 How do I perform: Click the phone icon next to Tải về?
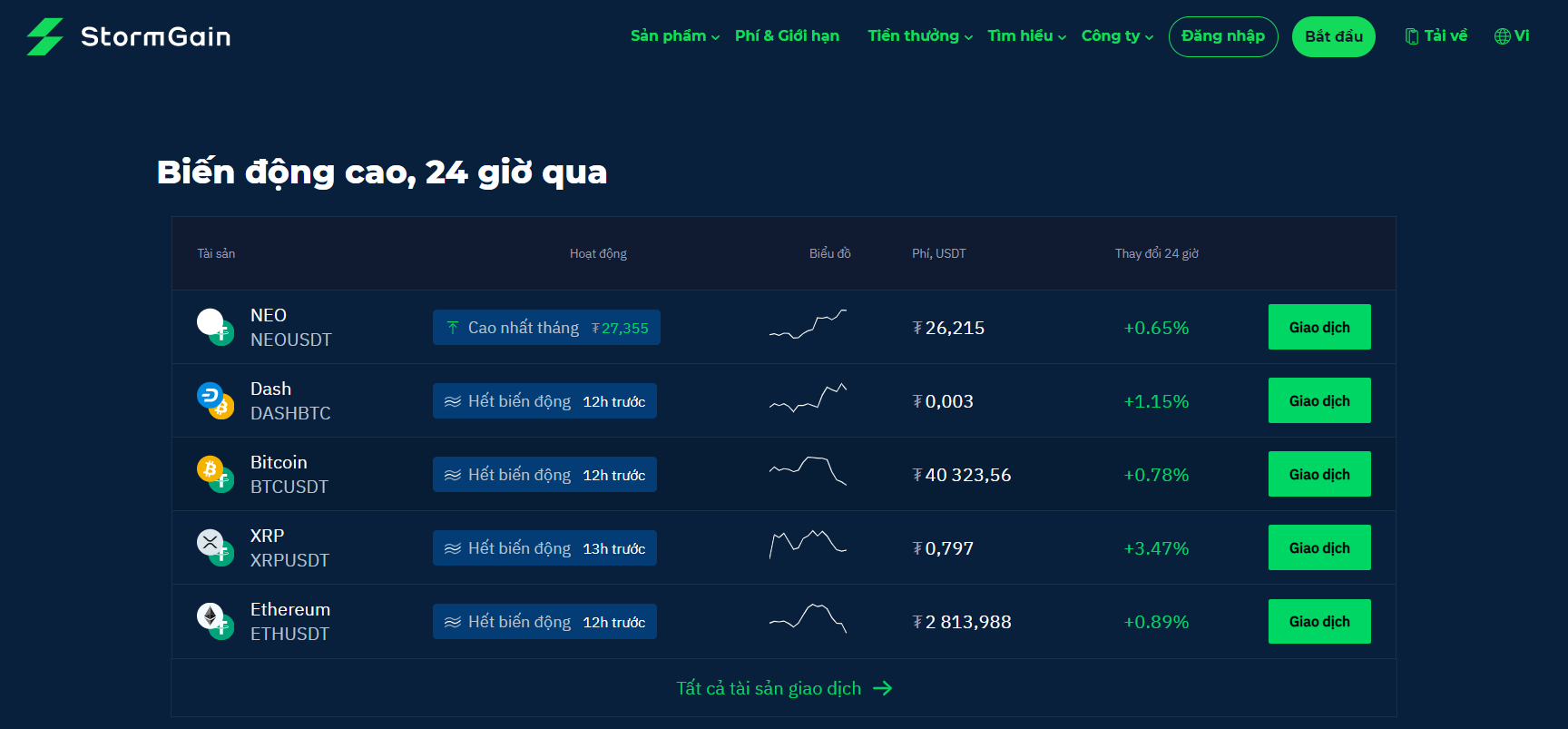(x=1411, y=36)
